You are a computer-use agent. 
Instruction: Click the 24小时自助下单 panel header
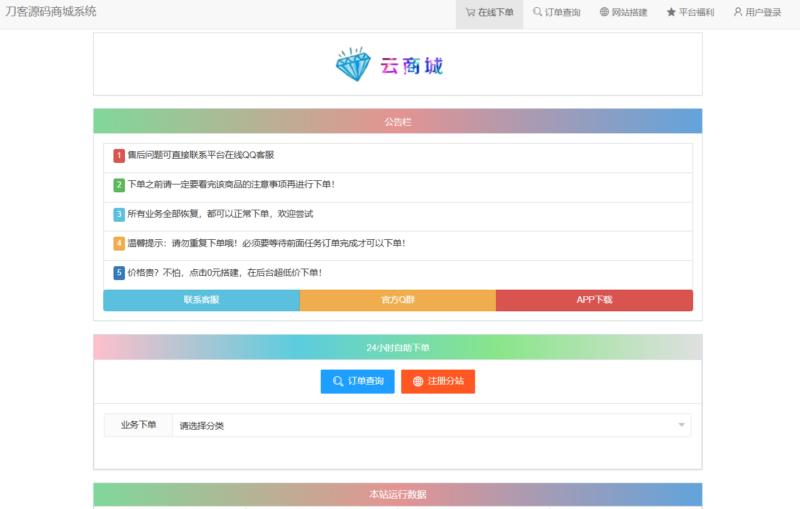click(398, 347)
